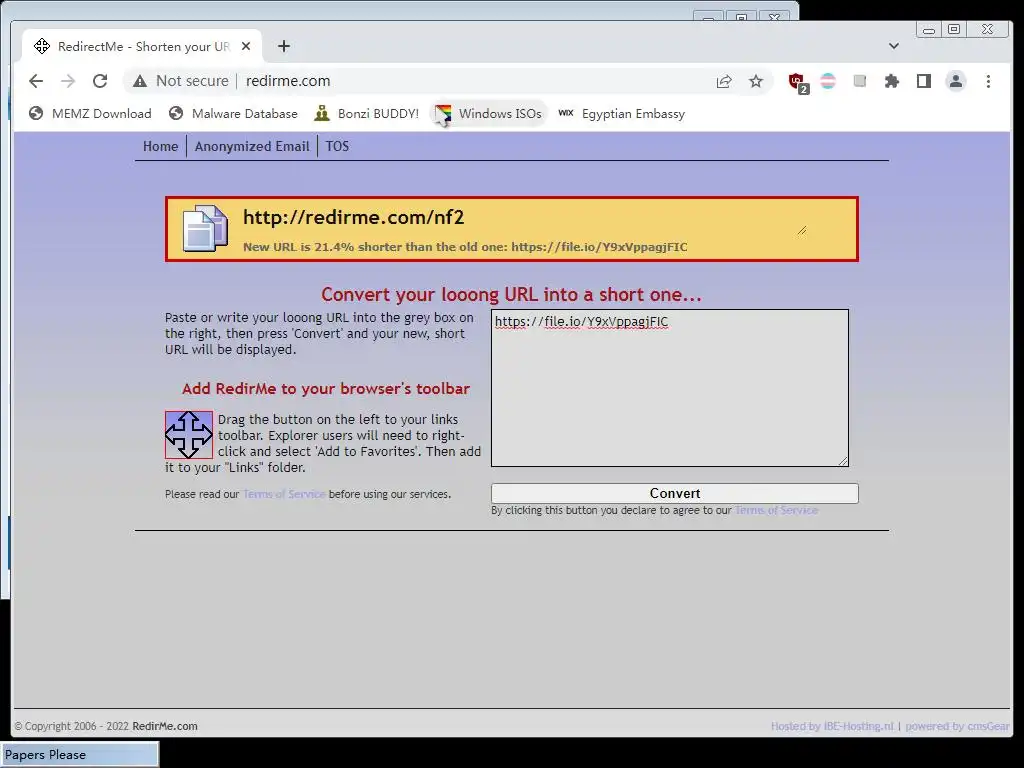This screenshot has height=768, width=1024.
Task: Bookmark this page with the star icon
Action: click(756, 81)
